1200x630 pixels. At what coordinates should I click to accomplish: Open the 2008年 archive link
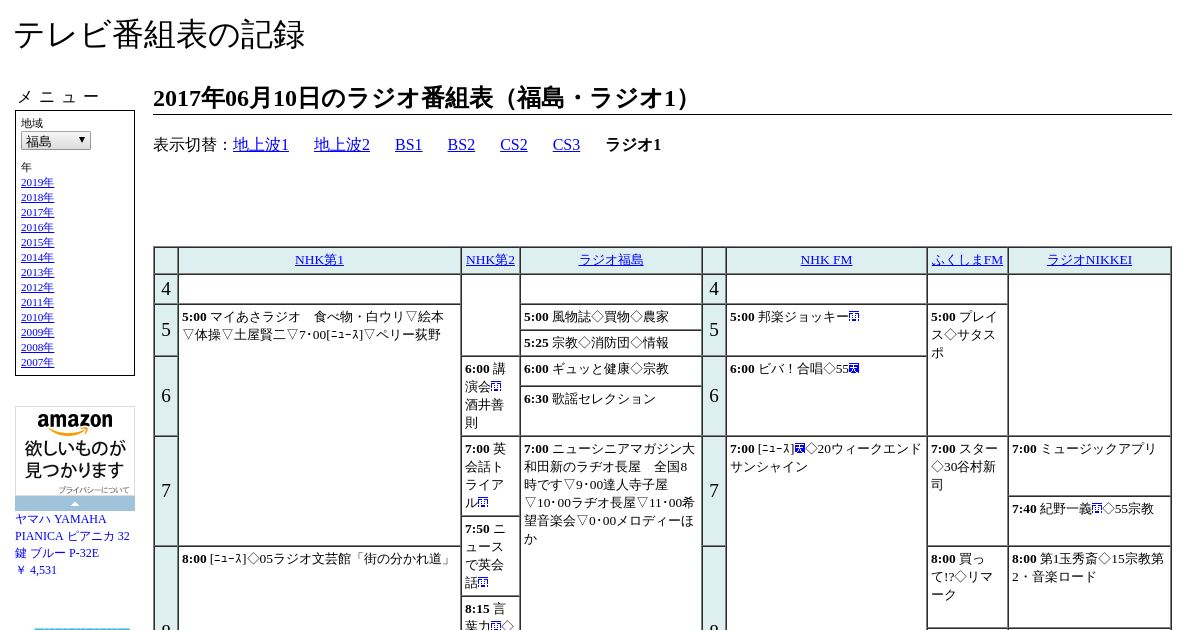point(37,347)
